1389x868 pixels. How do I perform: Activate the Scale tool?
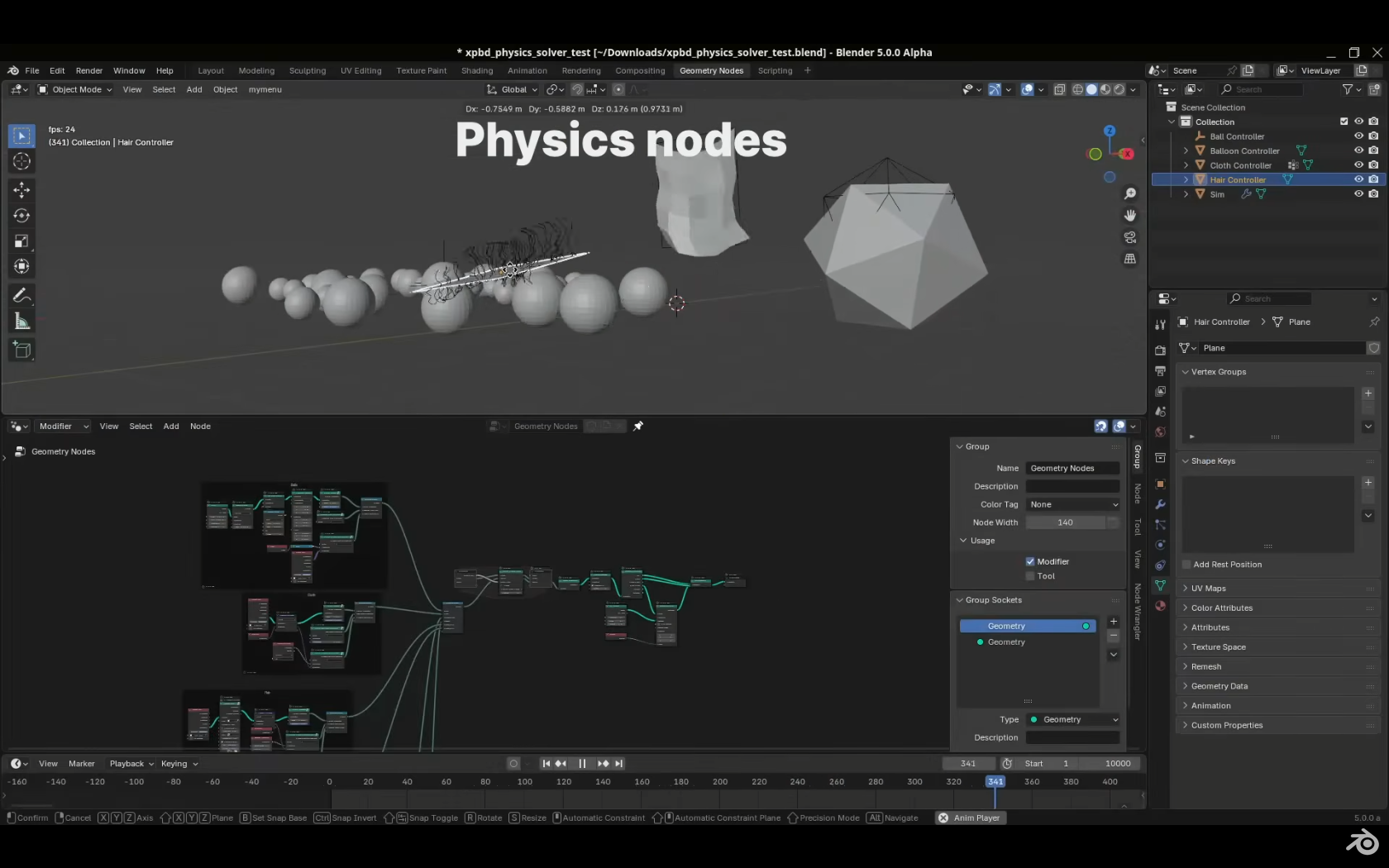click(x=21, y=241)
